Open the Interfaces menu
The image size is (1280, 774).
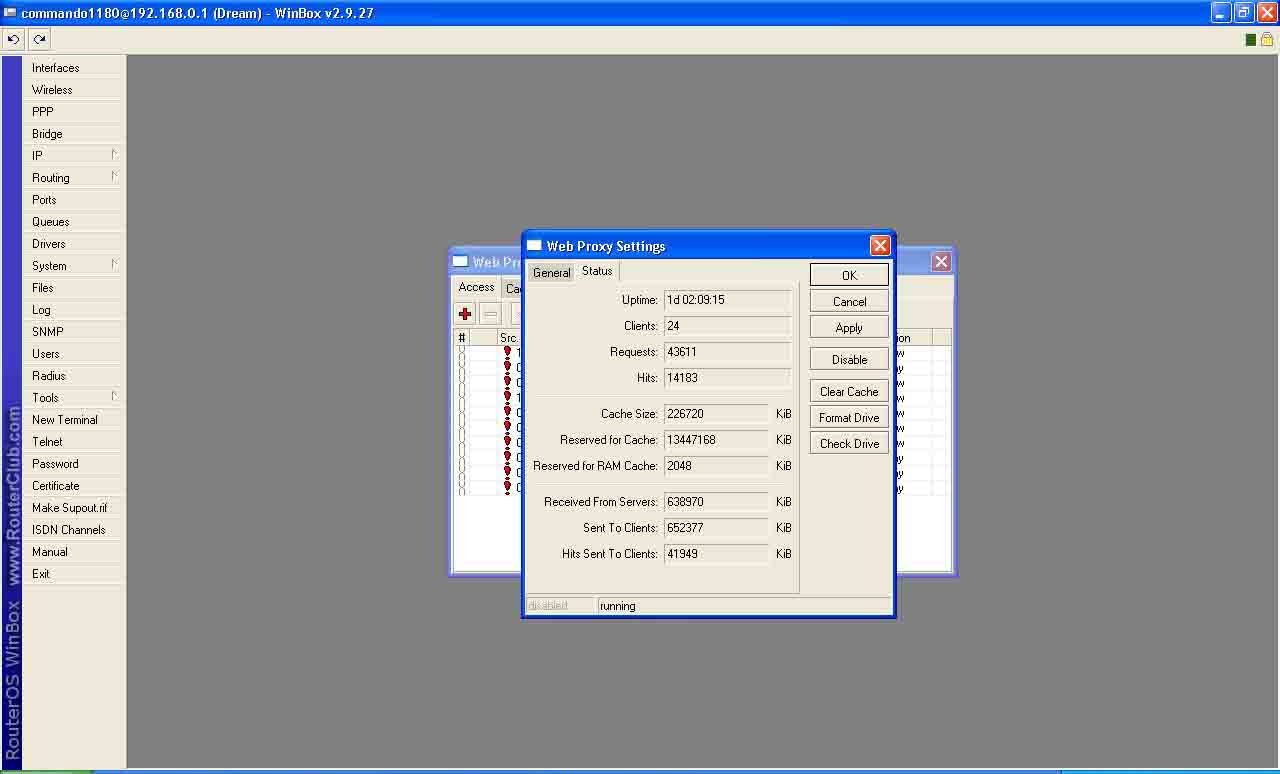pos(73,67)
